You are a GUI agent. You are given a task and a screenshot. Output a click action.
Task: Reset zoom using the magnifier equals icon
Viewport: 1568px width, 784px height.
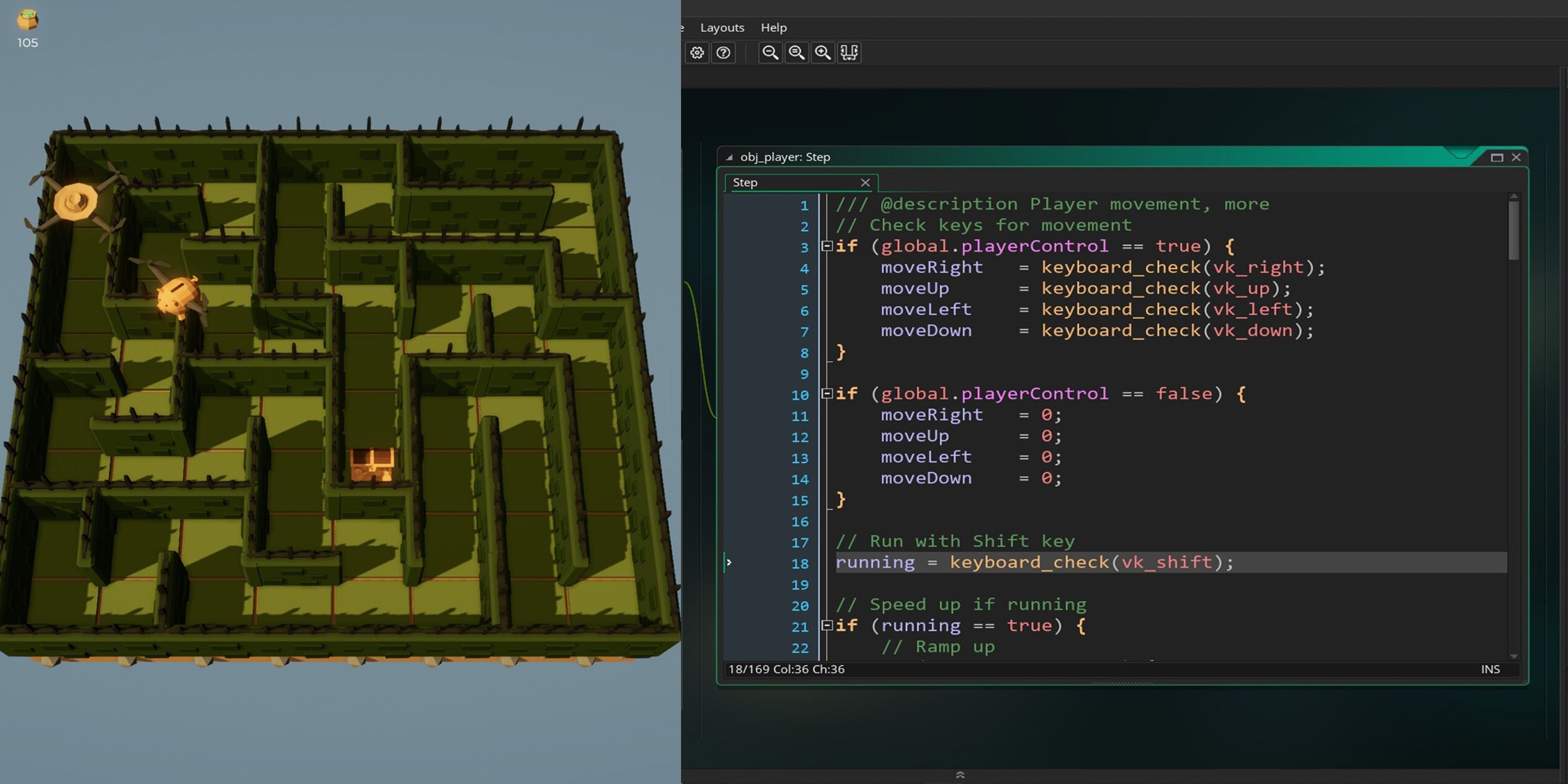click(x=796, y=53)
